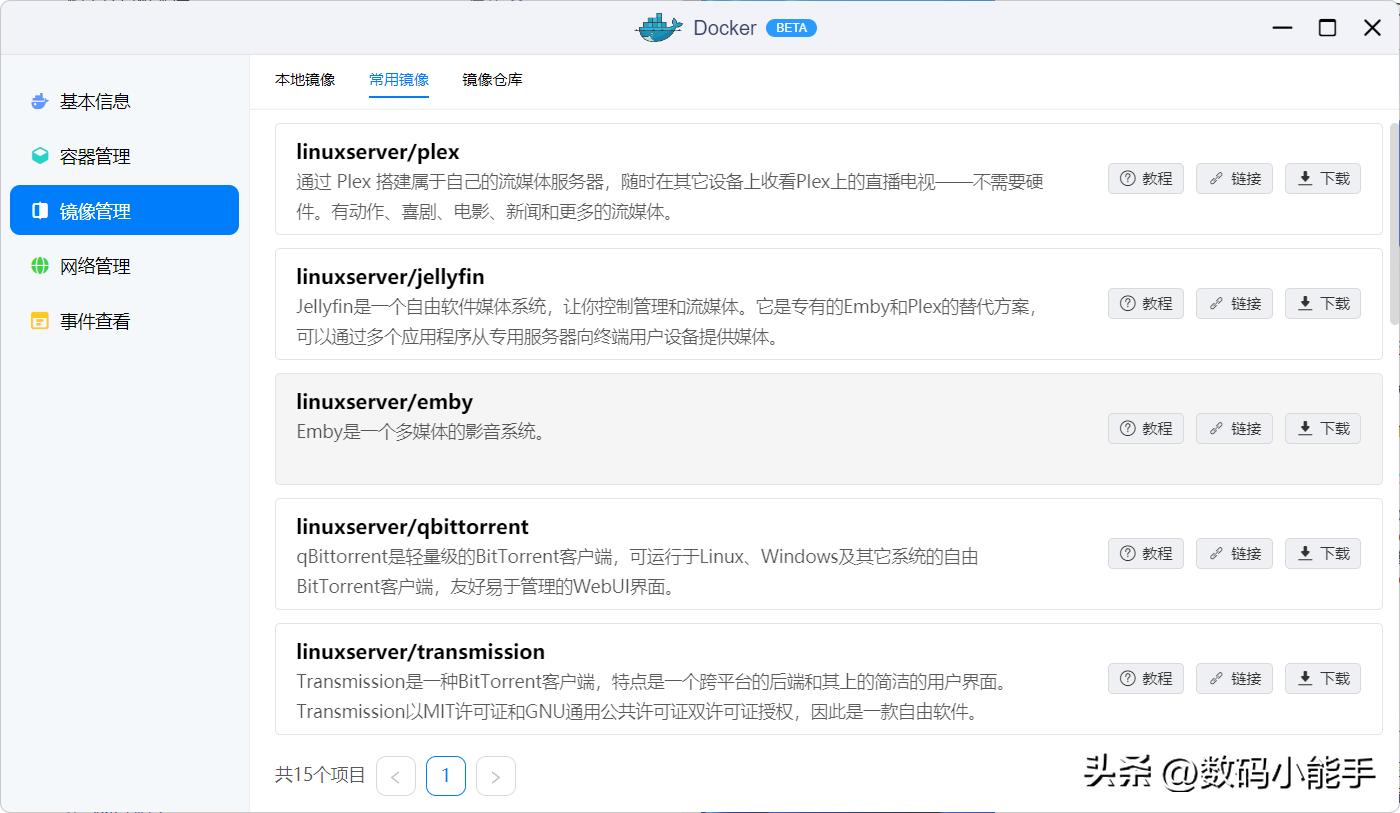The height and width of the screenshot is (813, 1400).
Task: Click the download icon for linuxserver/emby
Action: click(x=1306, y=428)
